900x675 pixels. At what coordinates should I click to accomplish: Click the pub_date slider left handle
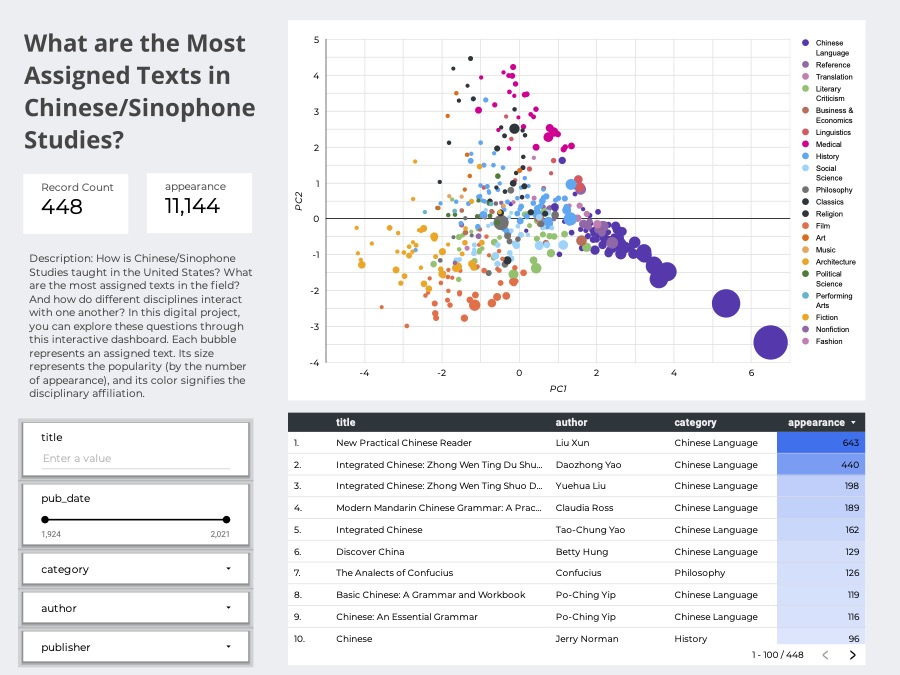(x=44, y=520)
